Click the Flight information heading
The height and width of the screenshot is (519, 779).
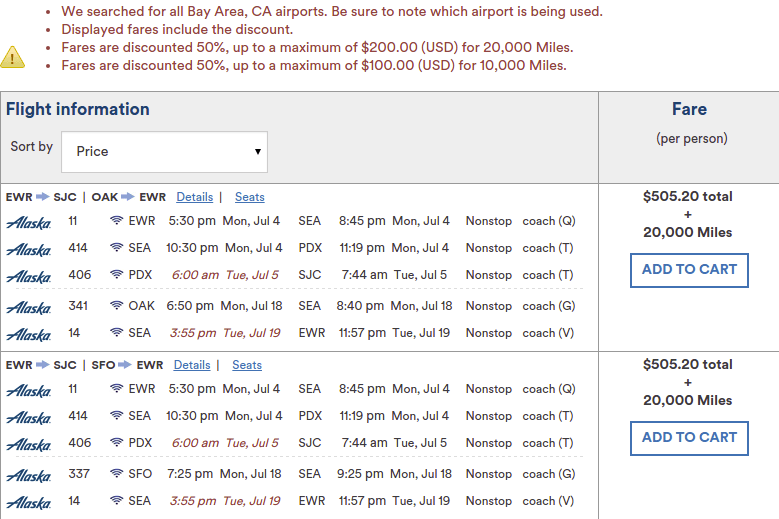tap(78, 109)
